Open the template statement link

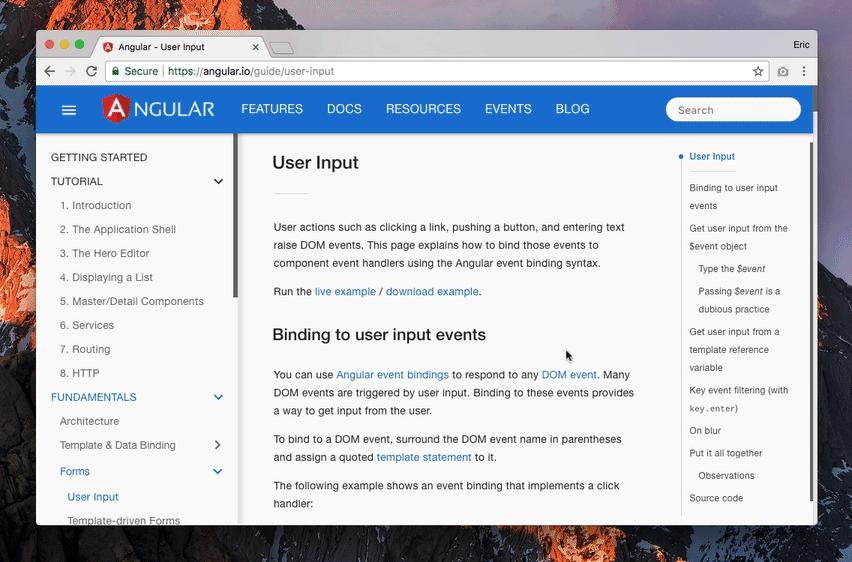click(424, 458)
